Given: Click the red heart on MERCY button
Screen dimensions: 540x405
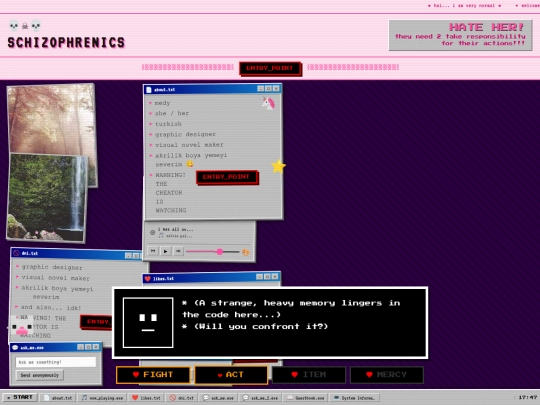Looking at the screenshot, I should coord(369,374).
